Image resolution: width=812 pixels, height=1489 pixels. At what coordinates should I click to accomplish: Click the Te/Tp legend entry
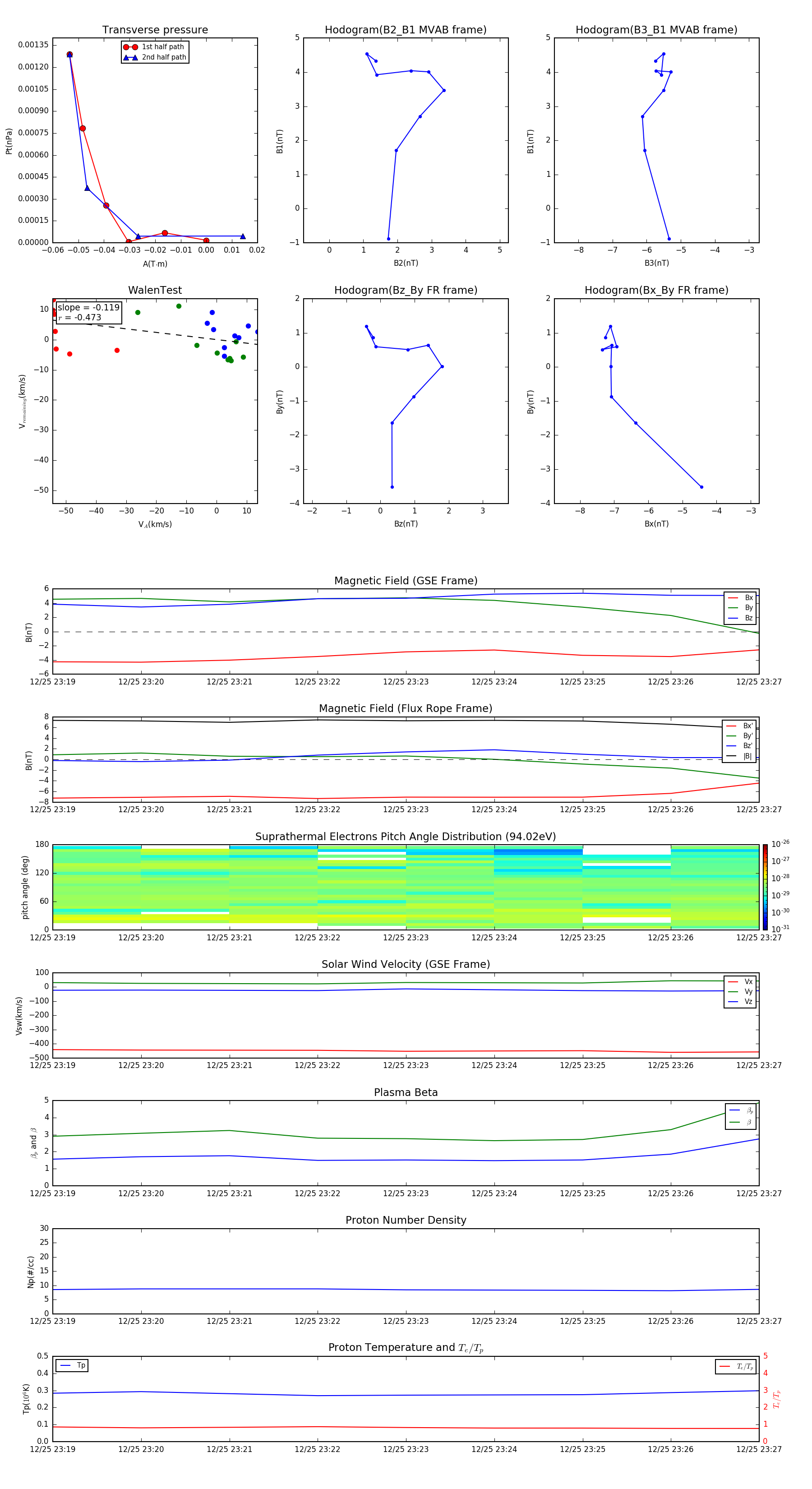736,1366
